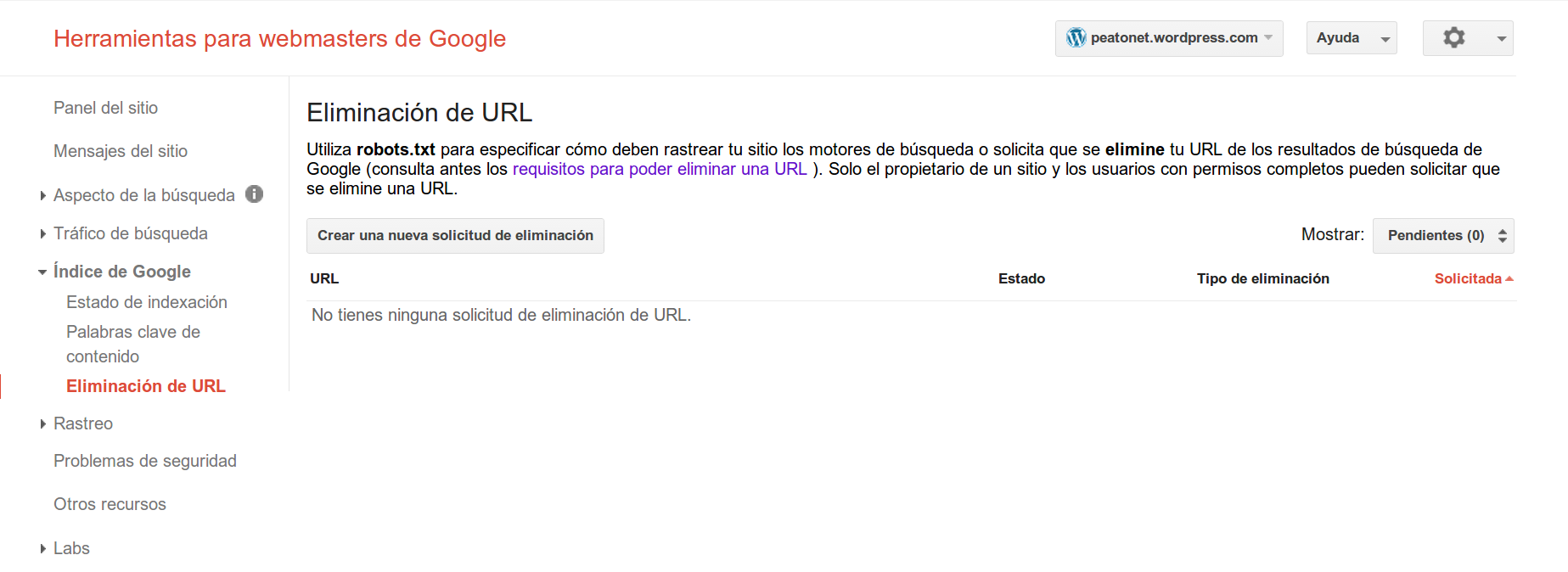Open the peatonet.wordpress.com site dropdown

pos(1169,38)
